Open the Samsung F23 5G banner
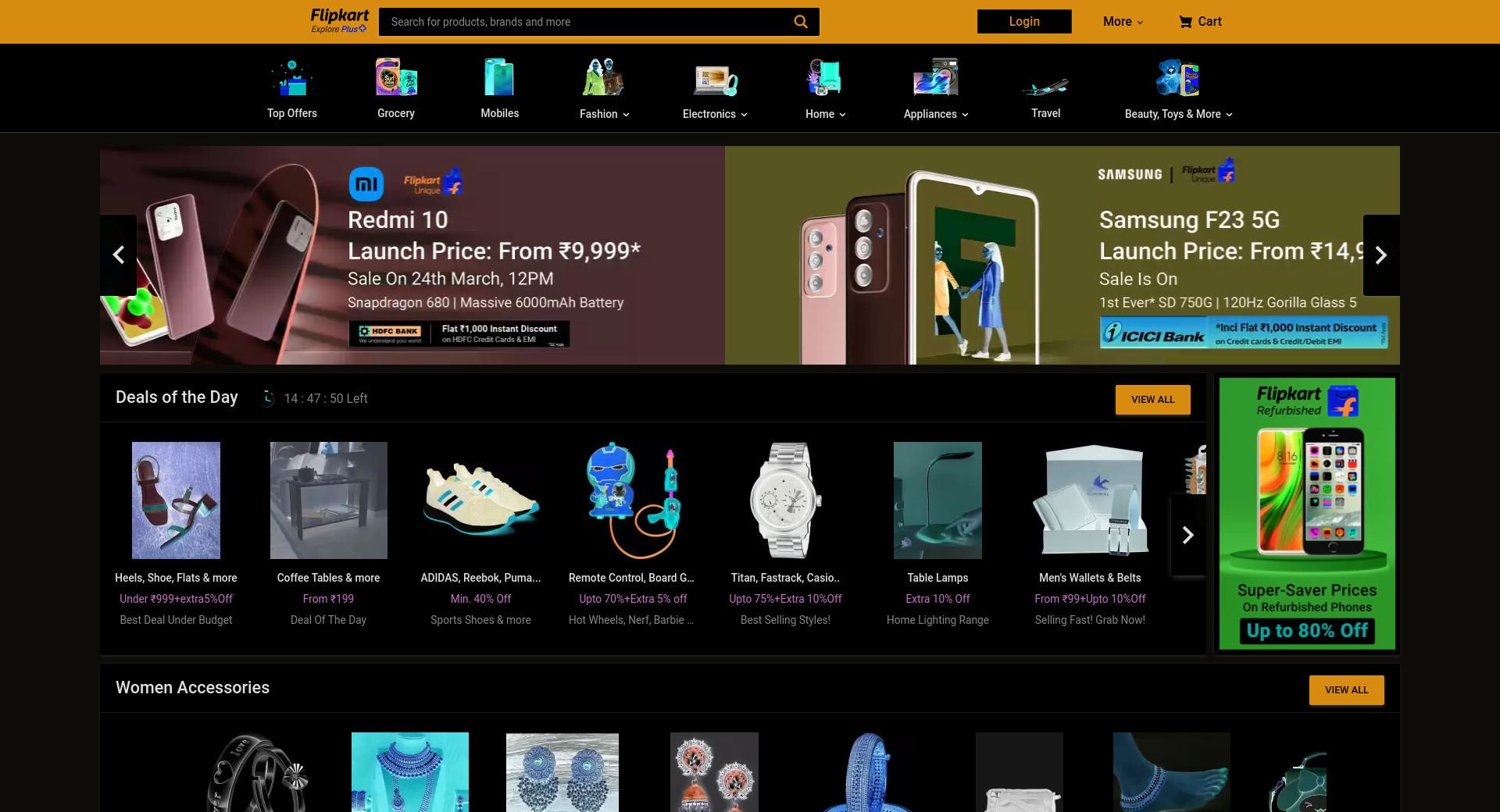 [1062, 255]
